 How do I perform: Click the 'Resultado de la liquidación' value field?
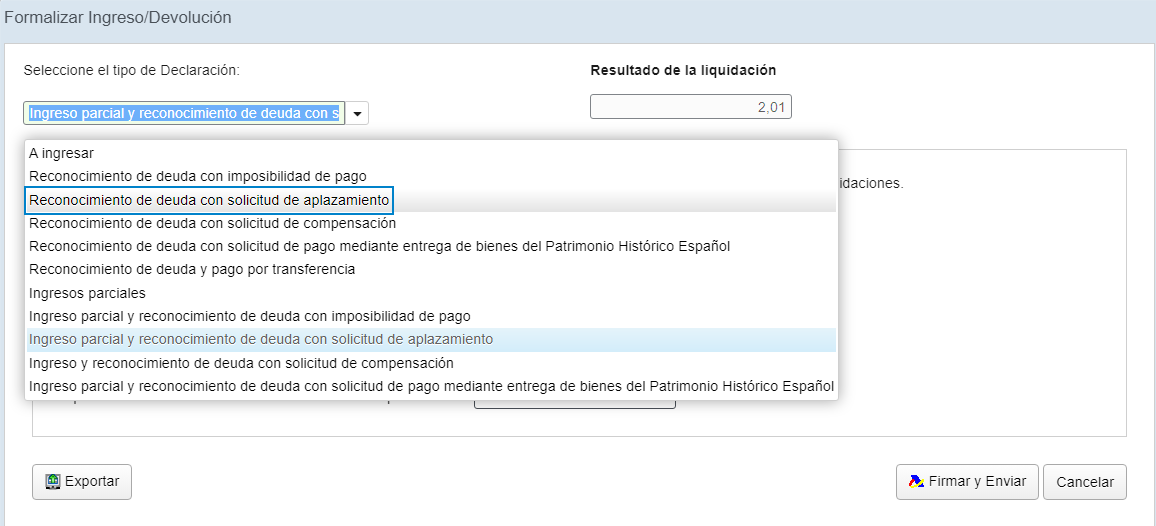tap(691, 107)
